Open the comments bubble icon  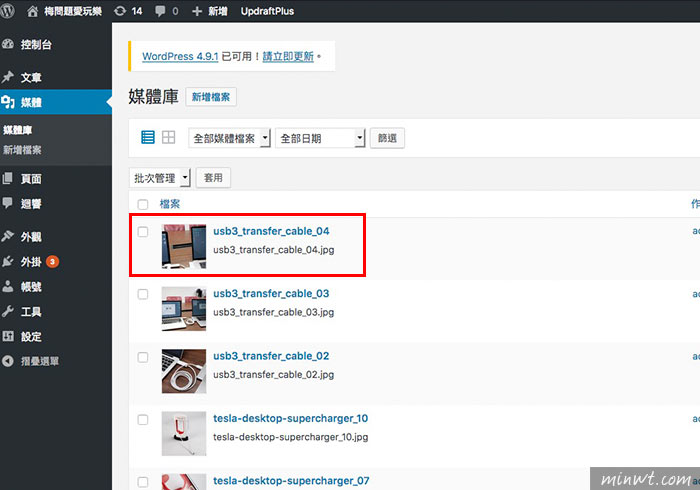point(160,11)
